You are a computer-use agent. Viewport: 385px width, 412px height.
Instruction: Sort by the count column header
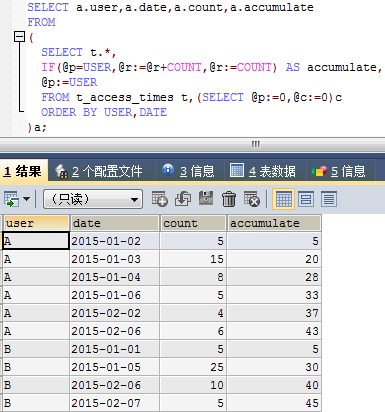pyautogui.click(x=193, y=223)
